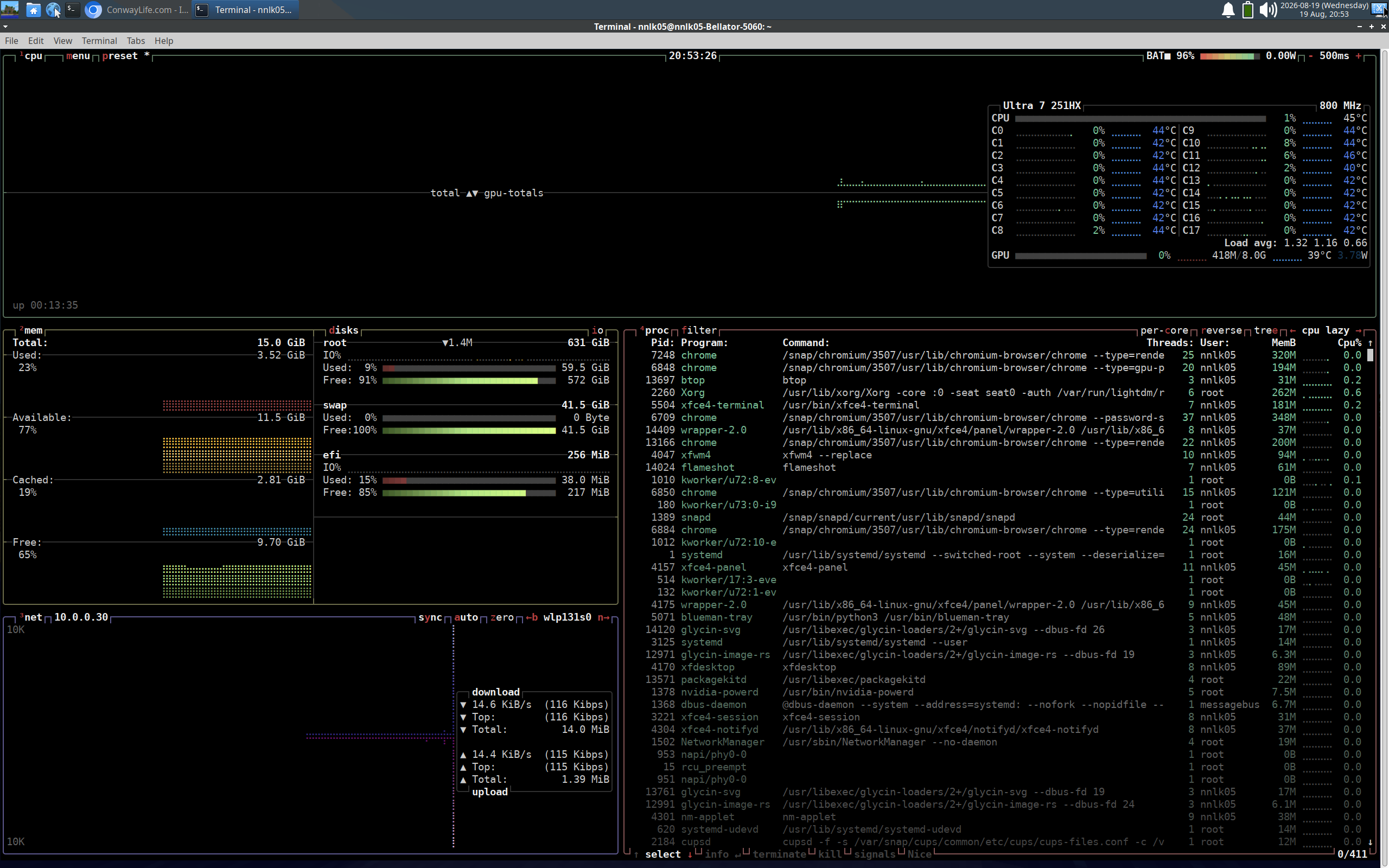Select next sort column with right arrow
The image size is (1389, 868).
(x=1359, y=330)
